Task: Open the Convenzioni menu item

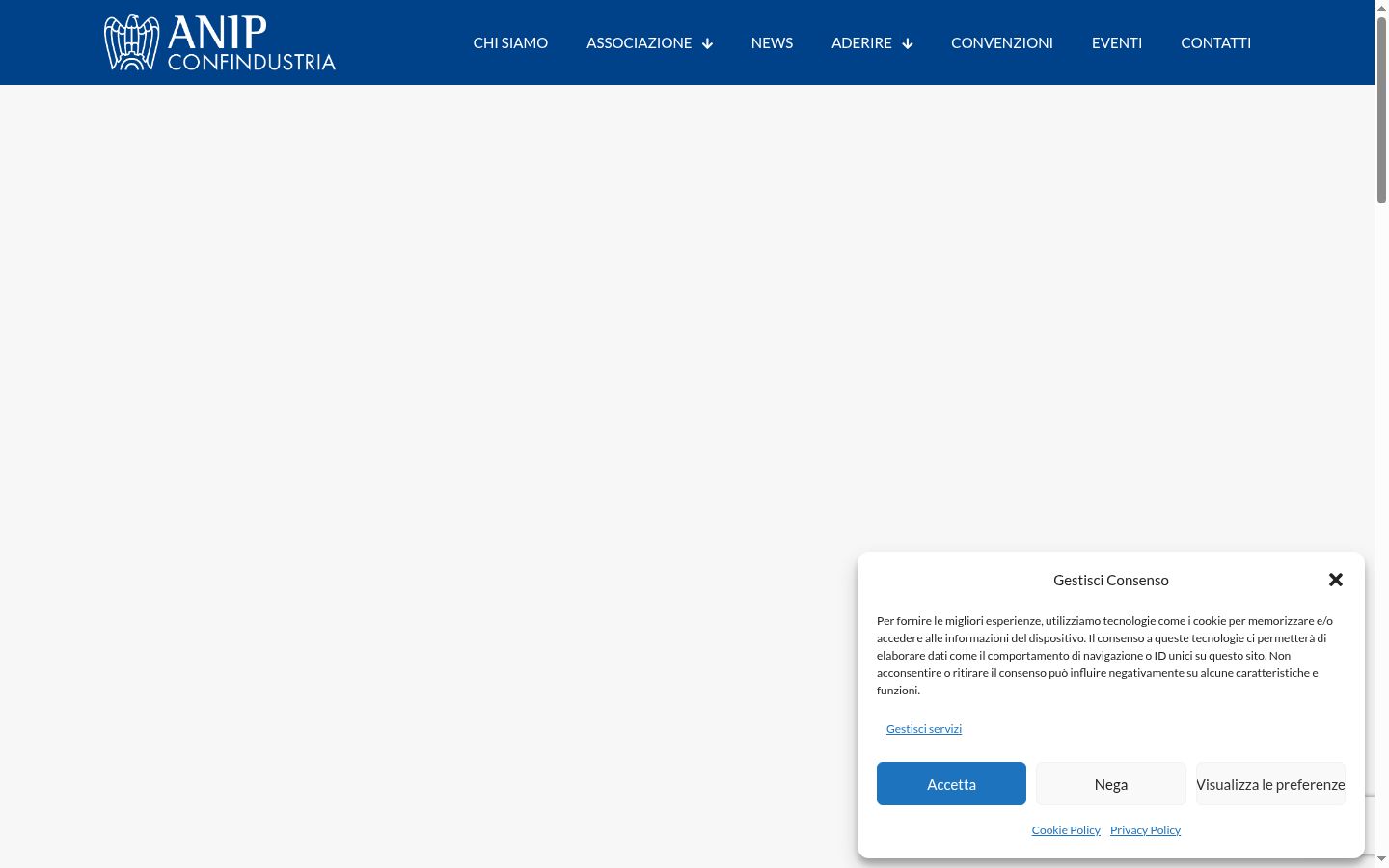Action: tap(1002, 42)
